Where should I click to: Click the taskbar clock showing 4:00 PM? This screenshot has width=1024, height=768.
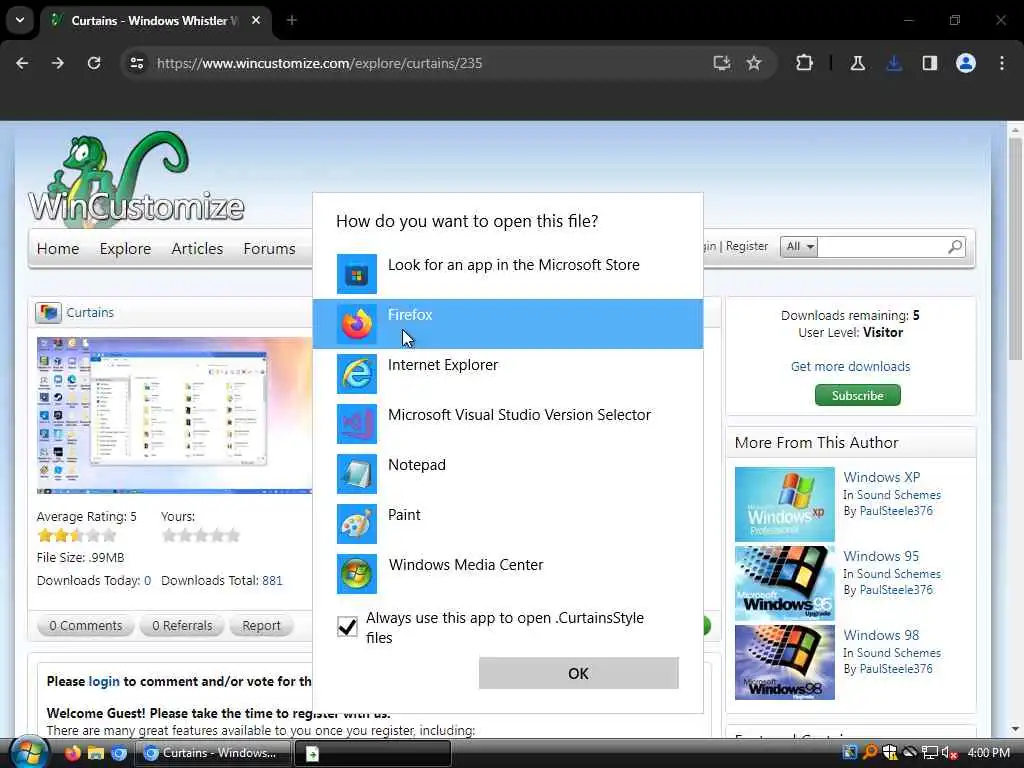(x=989, y=753)
